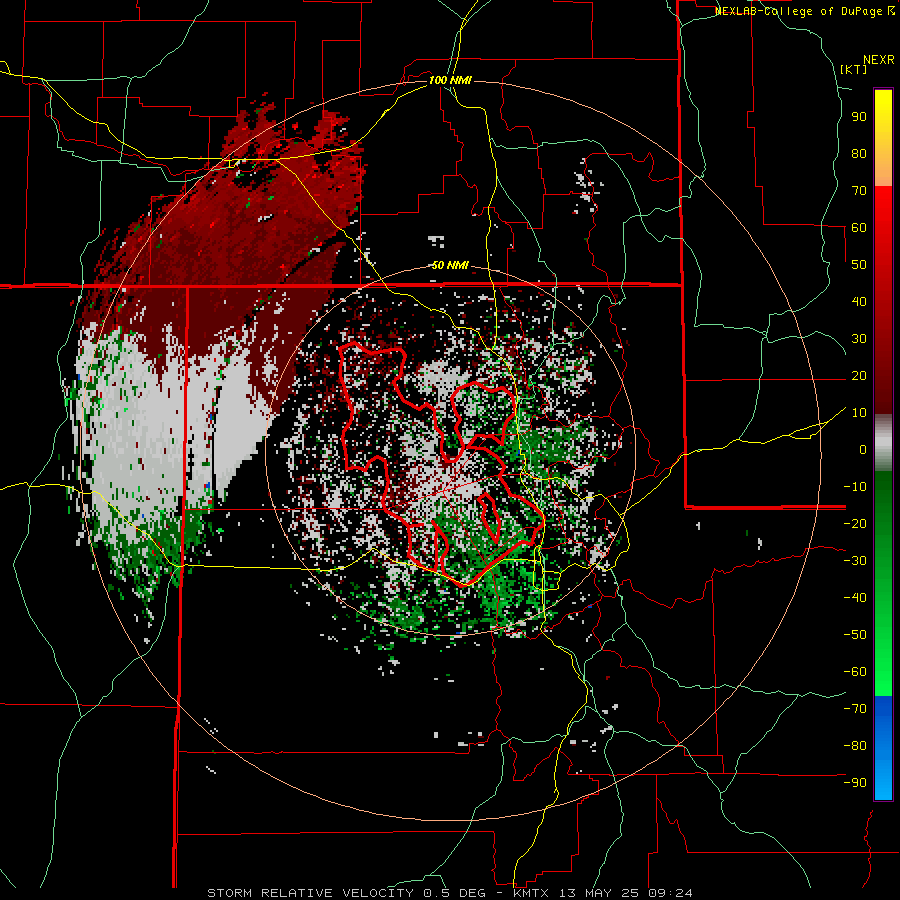This screenshot has height=900, width=900.
Task: Click the 100 NMI range ring label
Action: 450,80
